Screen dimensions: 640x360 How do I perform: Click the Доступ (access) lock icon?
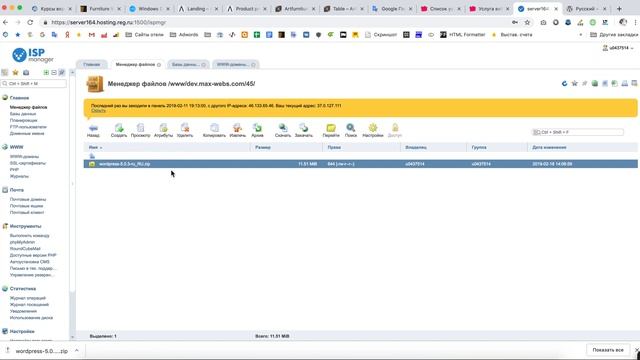click(395, 130)
